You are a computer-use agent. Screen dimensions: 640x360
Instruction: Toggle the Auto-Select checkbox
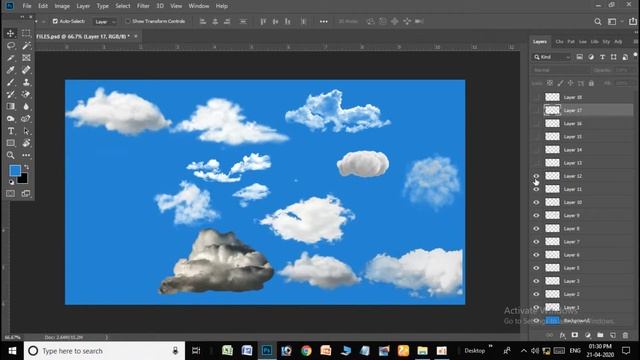click(x=55, y=21)
